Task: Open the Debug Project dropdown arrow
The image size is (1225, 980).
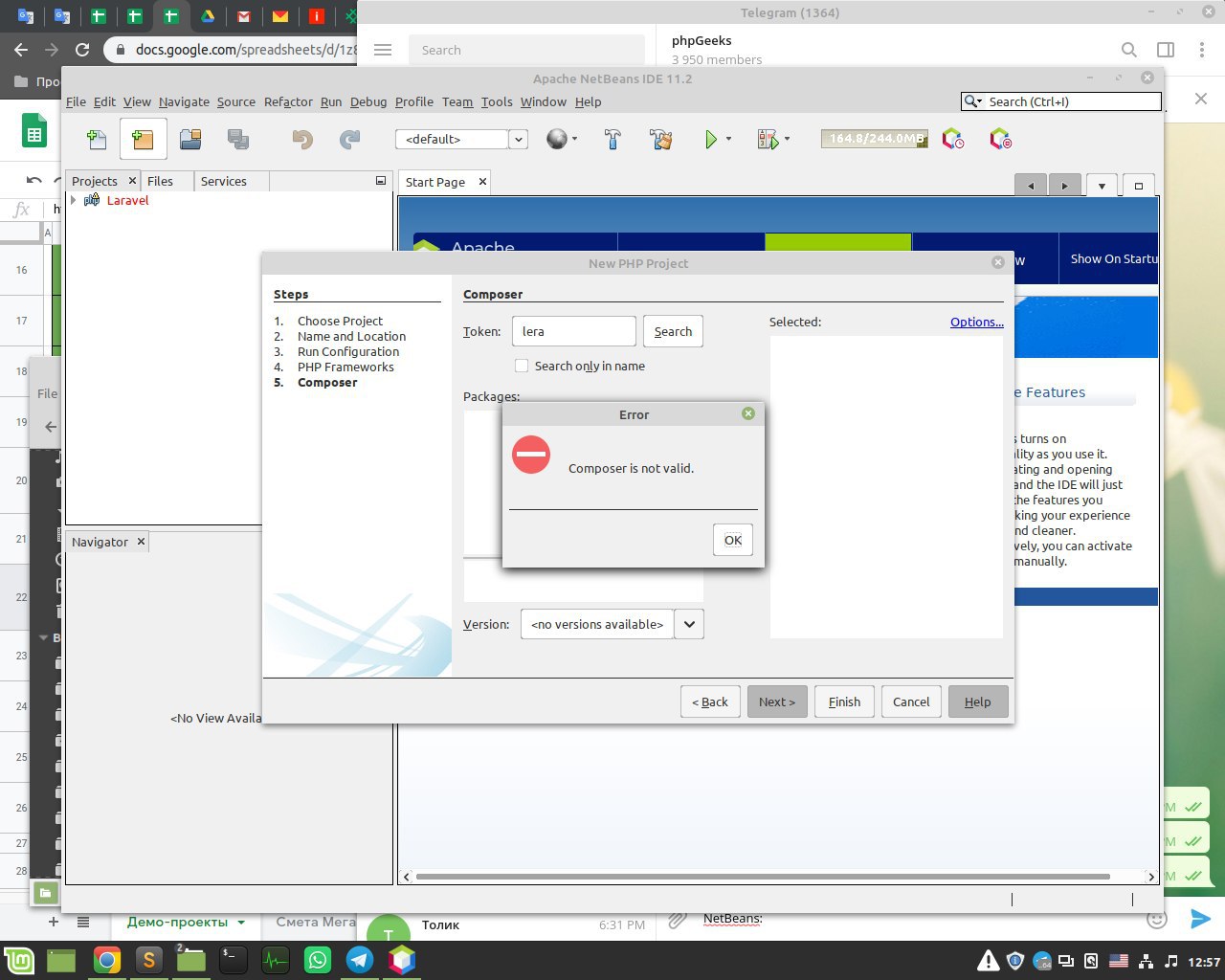Action: tap(787, 140)
